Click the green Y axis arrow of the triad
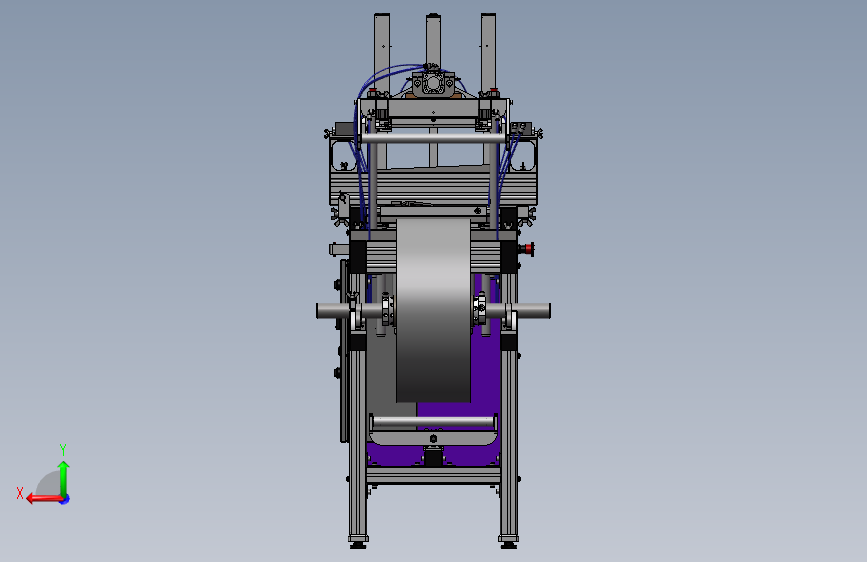 [x=64, y=478]
